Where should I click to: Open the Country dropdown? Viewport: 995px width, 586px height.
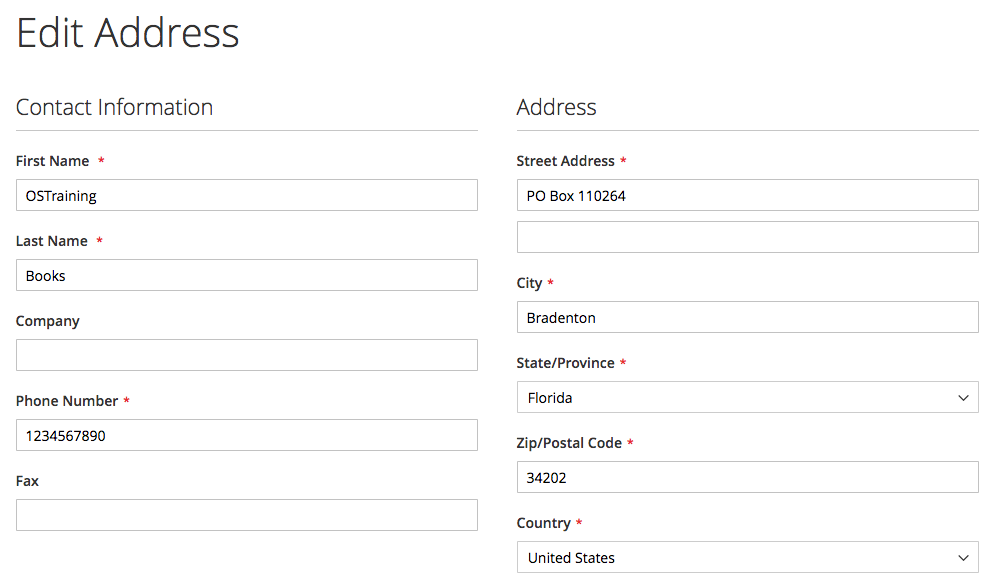coord(747,557)
